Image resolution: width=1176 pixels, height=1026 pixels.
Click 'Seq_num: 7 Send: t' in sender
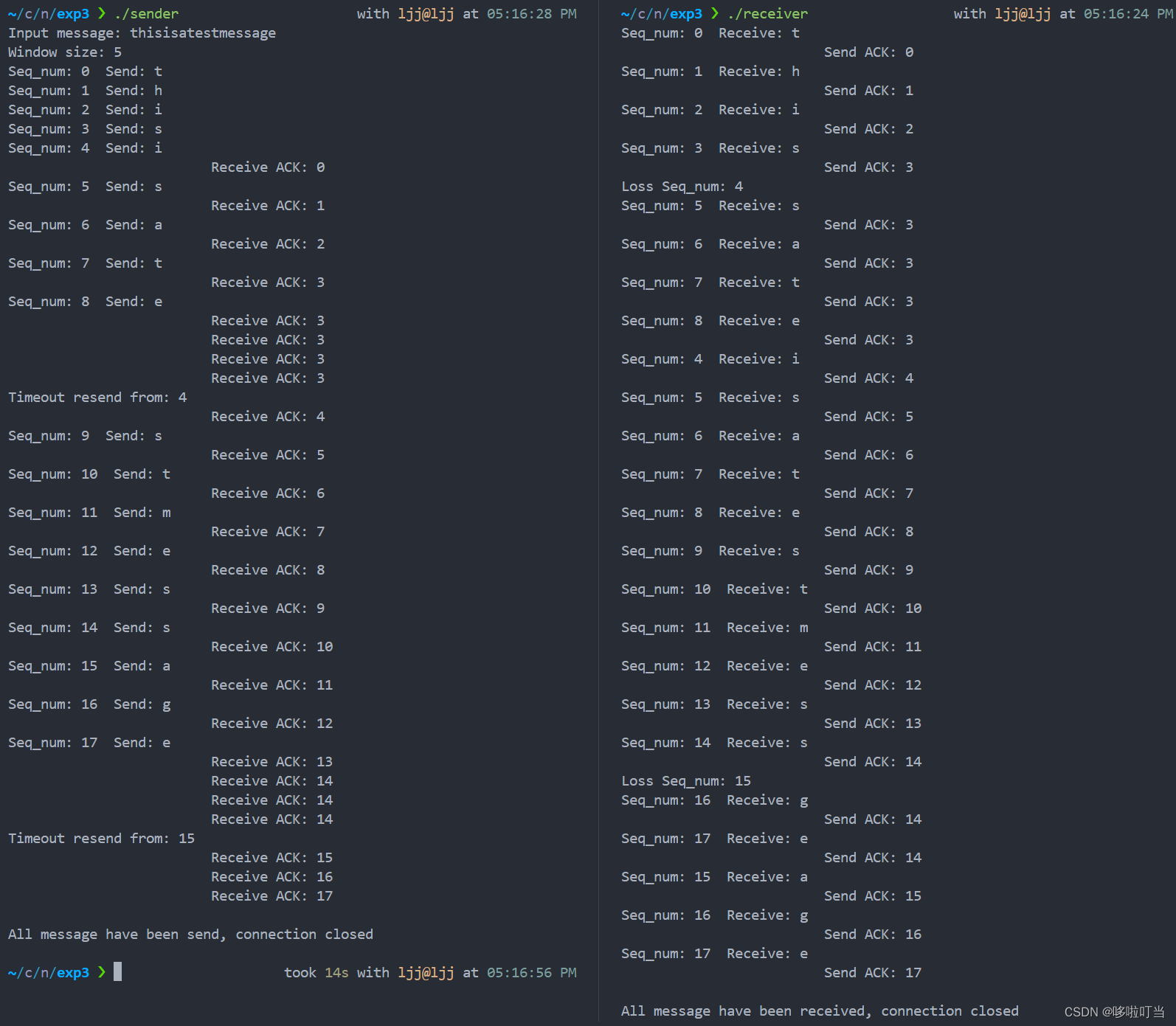[x=85, y=263]
